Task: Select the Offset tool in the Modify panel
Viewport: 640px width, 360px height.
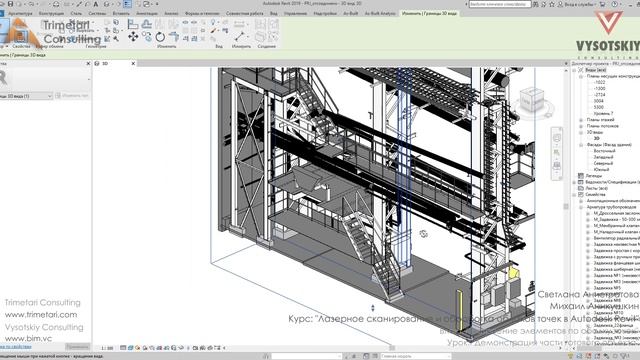Action: click(147, 24)
